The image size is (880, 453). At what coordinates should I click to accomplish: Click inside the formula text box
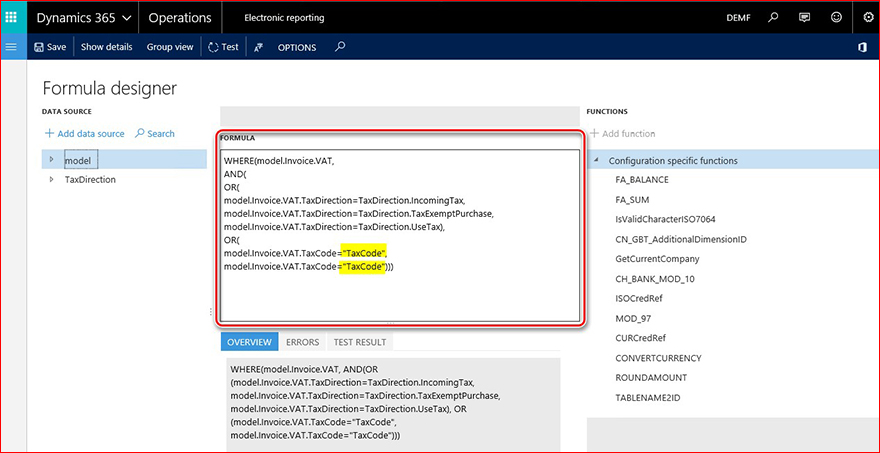[x=400, y=236]
